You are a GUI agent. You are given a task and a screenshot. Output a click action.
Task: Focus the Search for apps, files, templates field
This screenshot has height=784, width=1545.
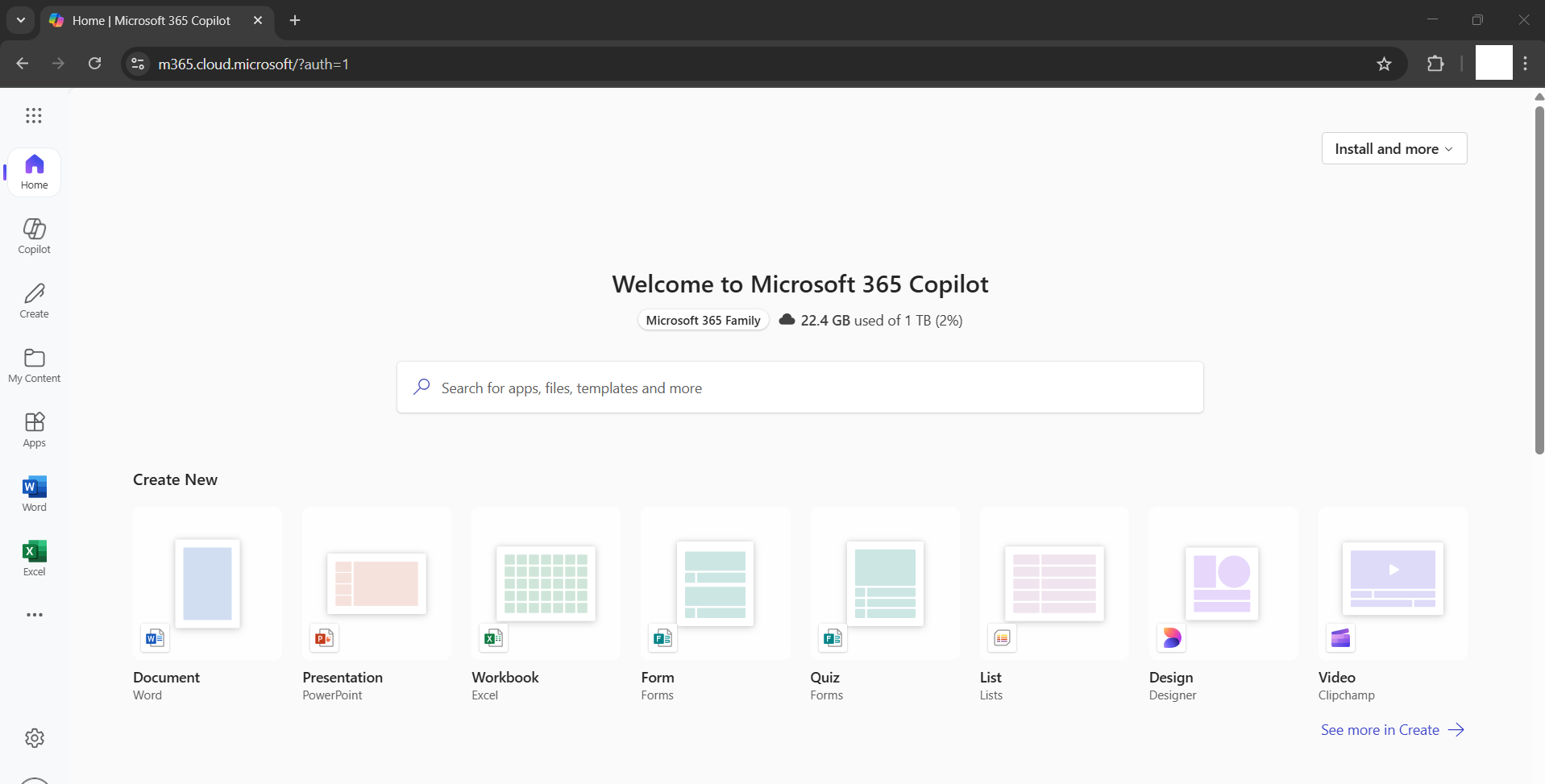800,388
